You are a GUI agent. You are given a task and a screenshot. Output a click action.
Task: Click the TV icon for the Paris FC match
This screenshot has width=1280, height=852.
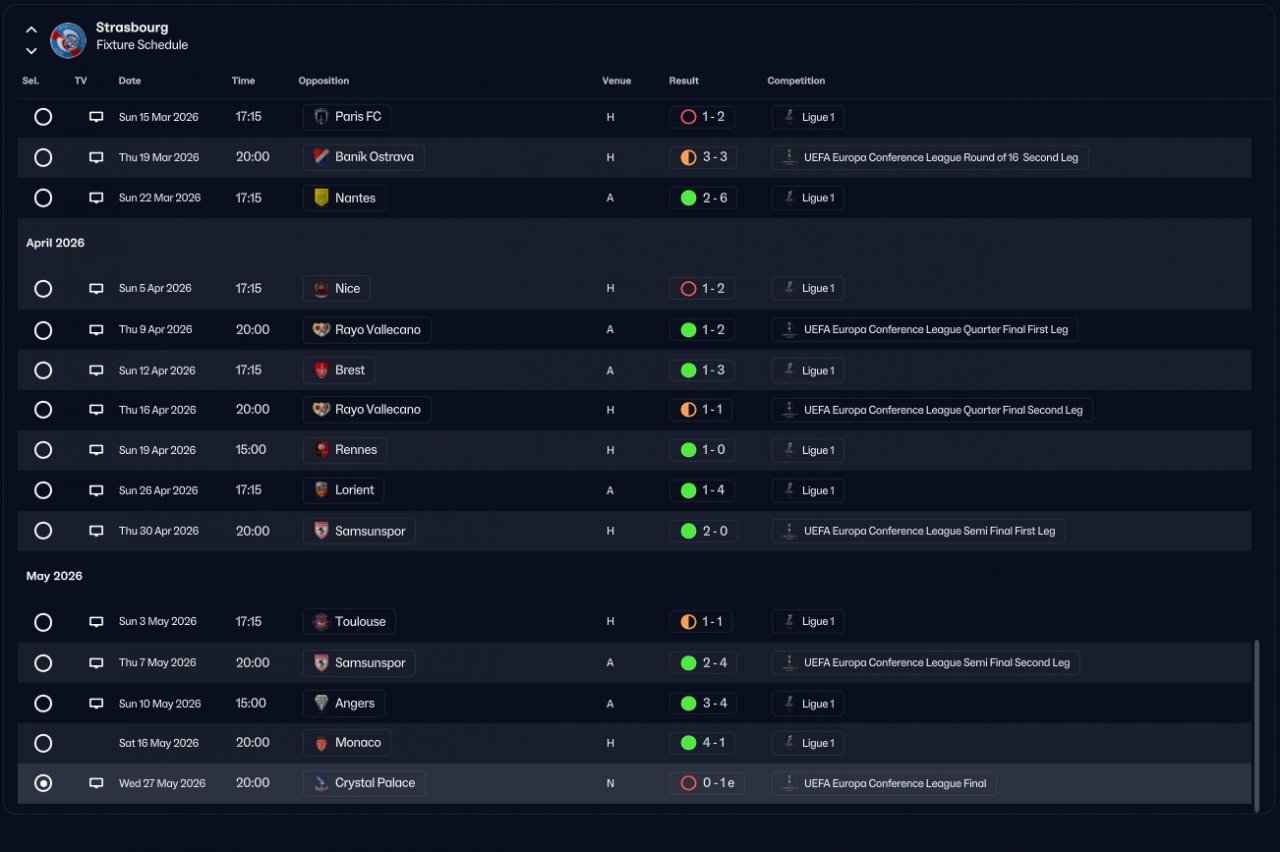[96, 117]
